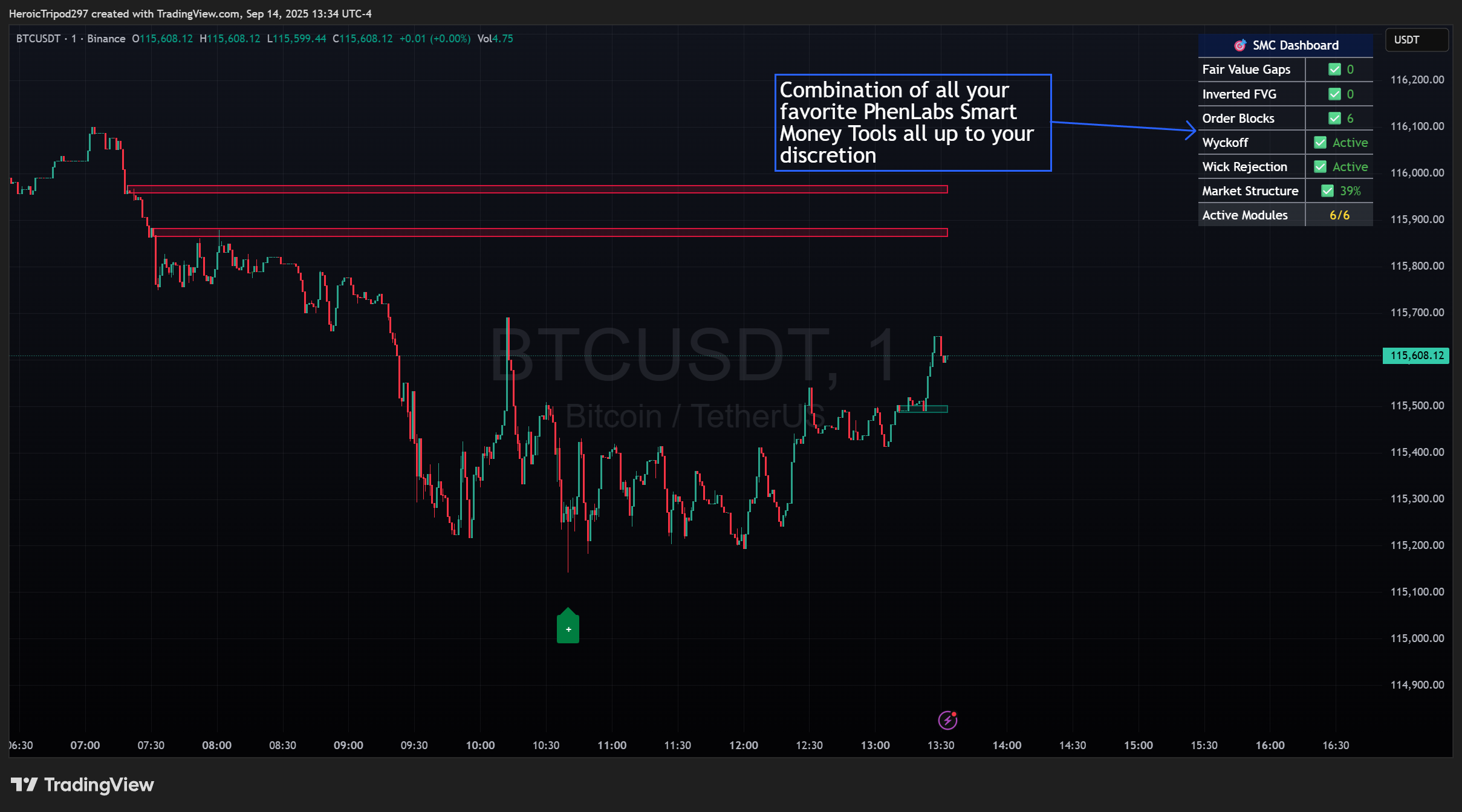The height and width of the screenshot is (812, 1462).
Task: Click the 08:00 time axis label
Action: pyautogui.click(x=216, y=745)
